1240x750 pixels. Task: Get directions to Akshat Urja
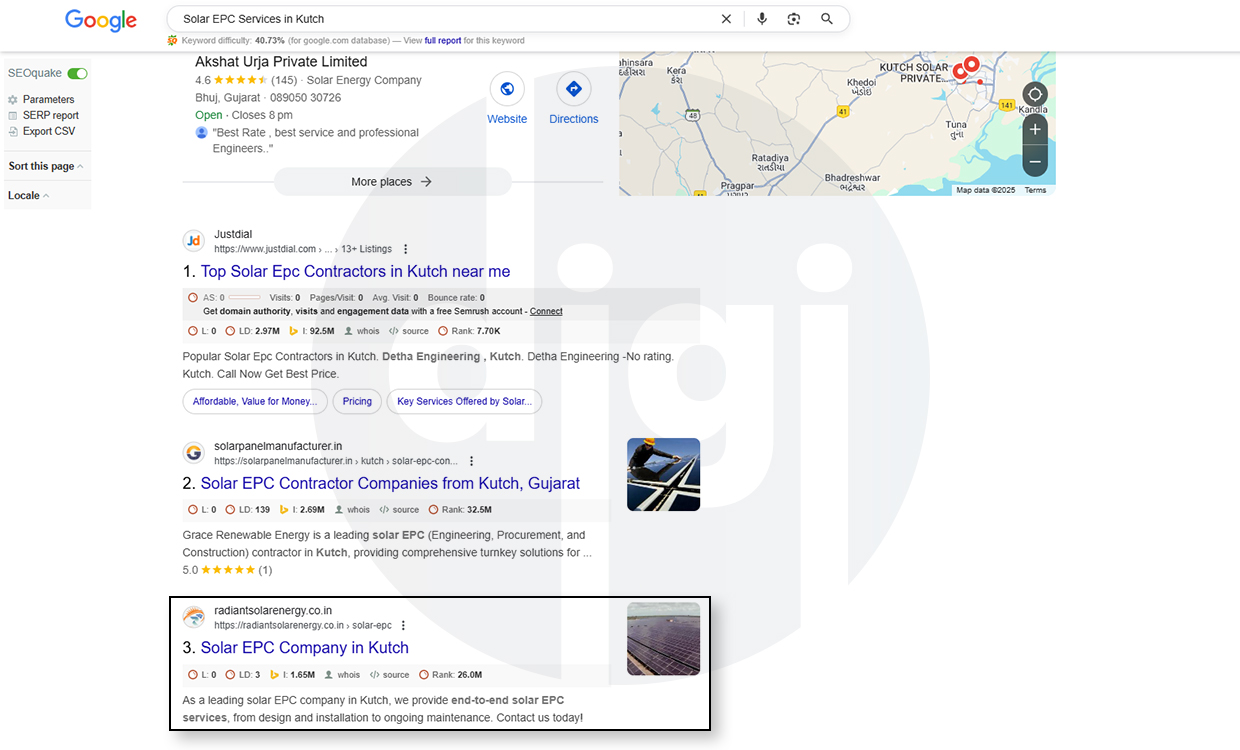pos(573,90)
